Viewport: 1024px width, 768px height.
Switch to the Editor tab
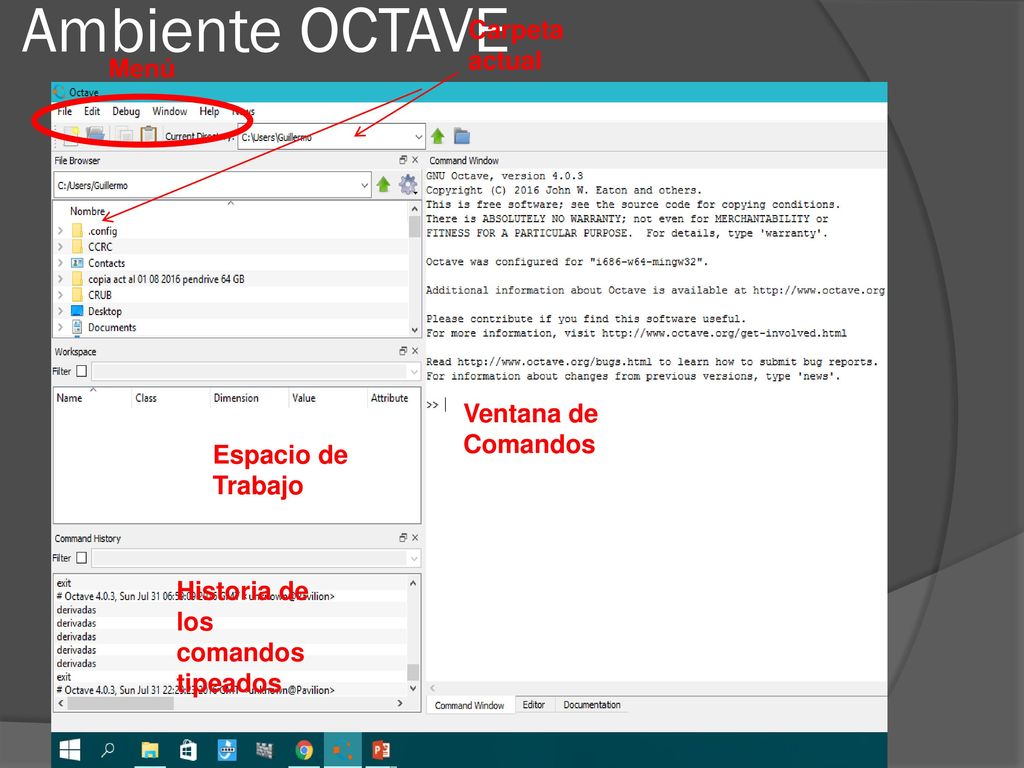534,705
